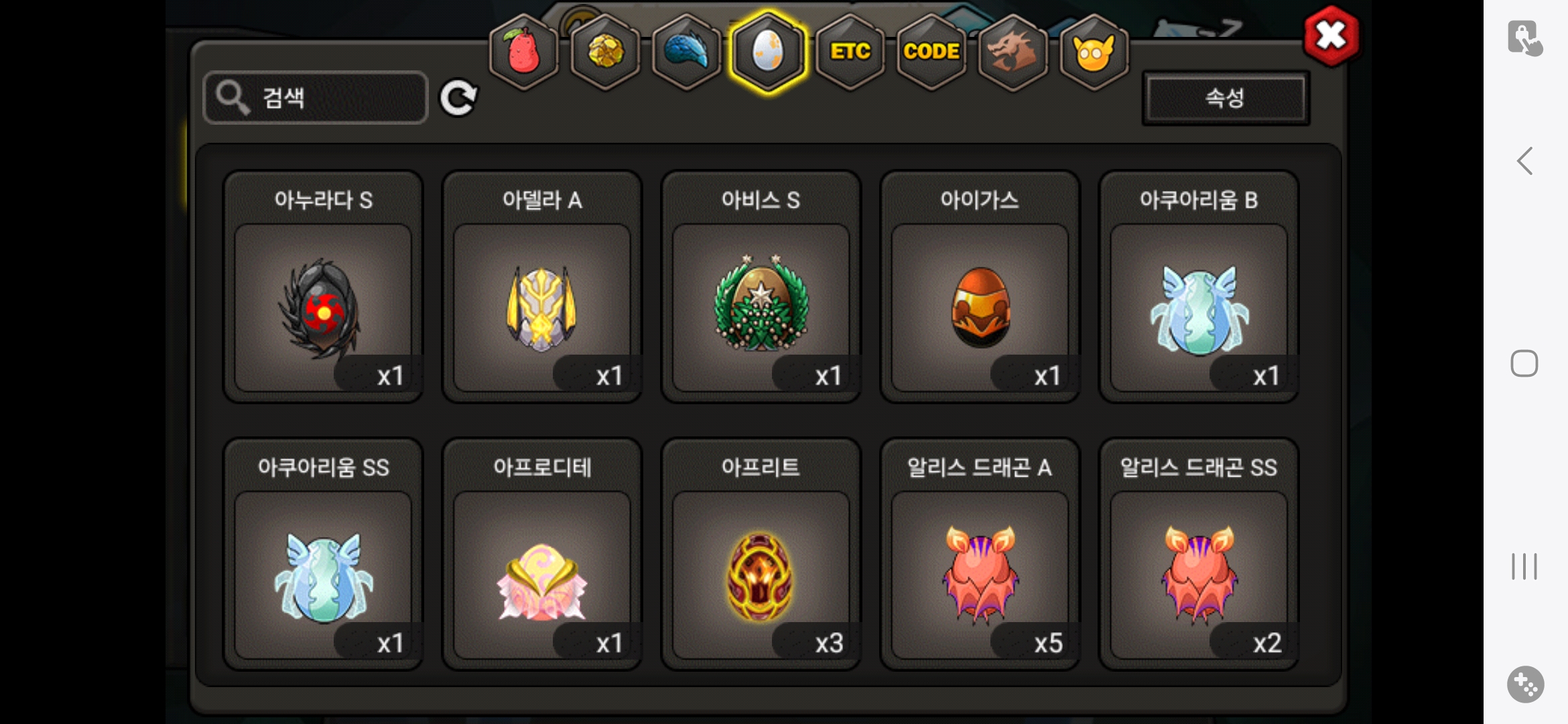The height and width of the screenshot is (724, 1568).
Task: Switch to the blue dragon scale tab
Action: [686, 52]
